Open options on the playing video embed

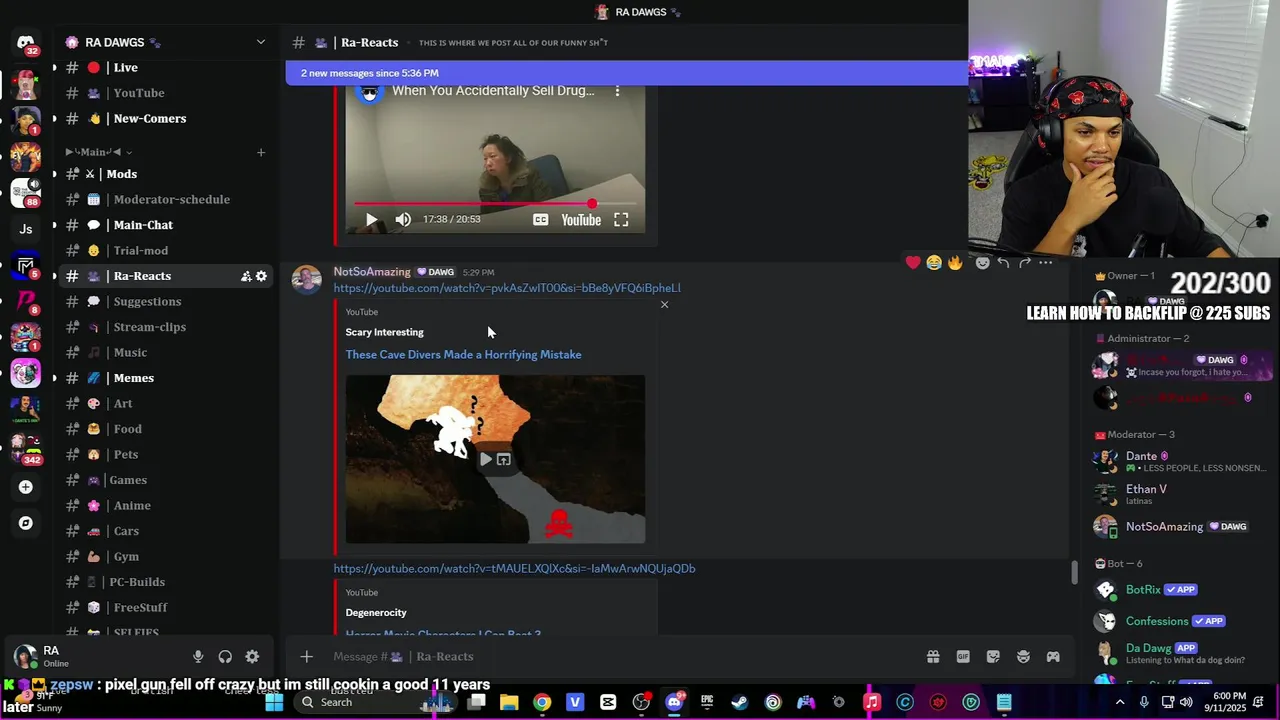tap(617, 91)
